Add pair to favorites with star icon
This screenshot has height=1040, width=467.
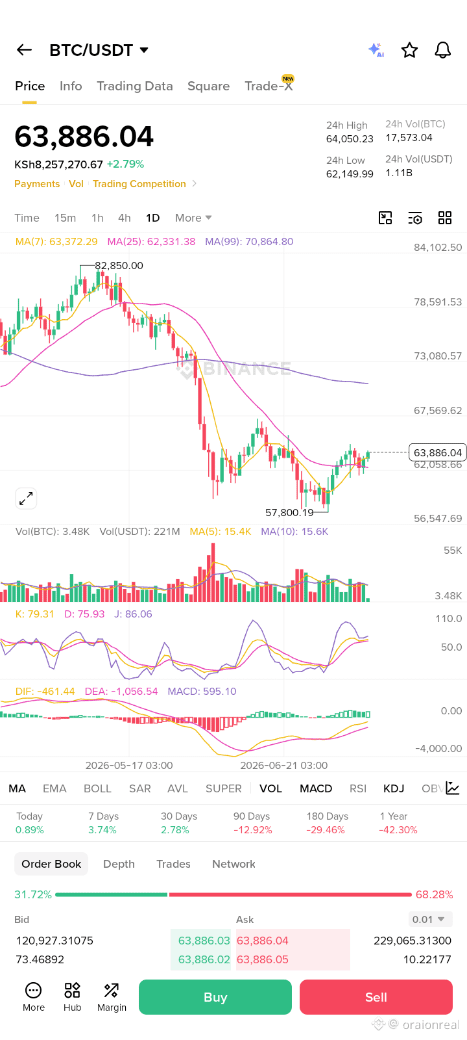(x=409, y=50)
